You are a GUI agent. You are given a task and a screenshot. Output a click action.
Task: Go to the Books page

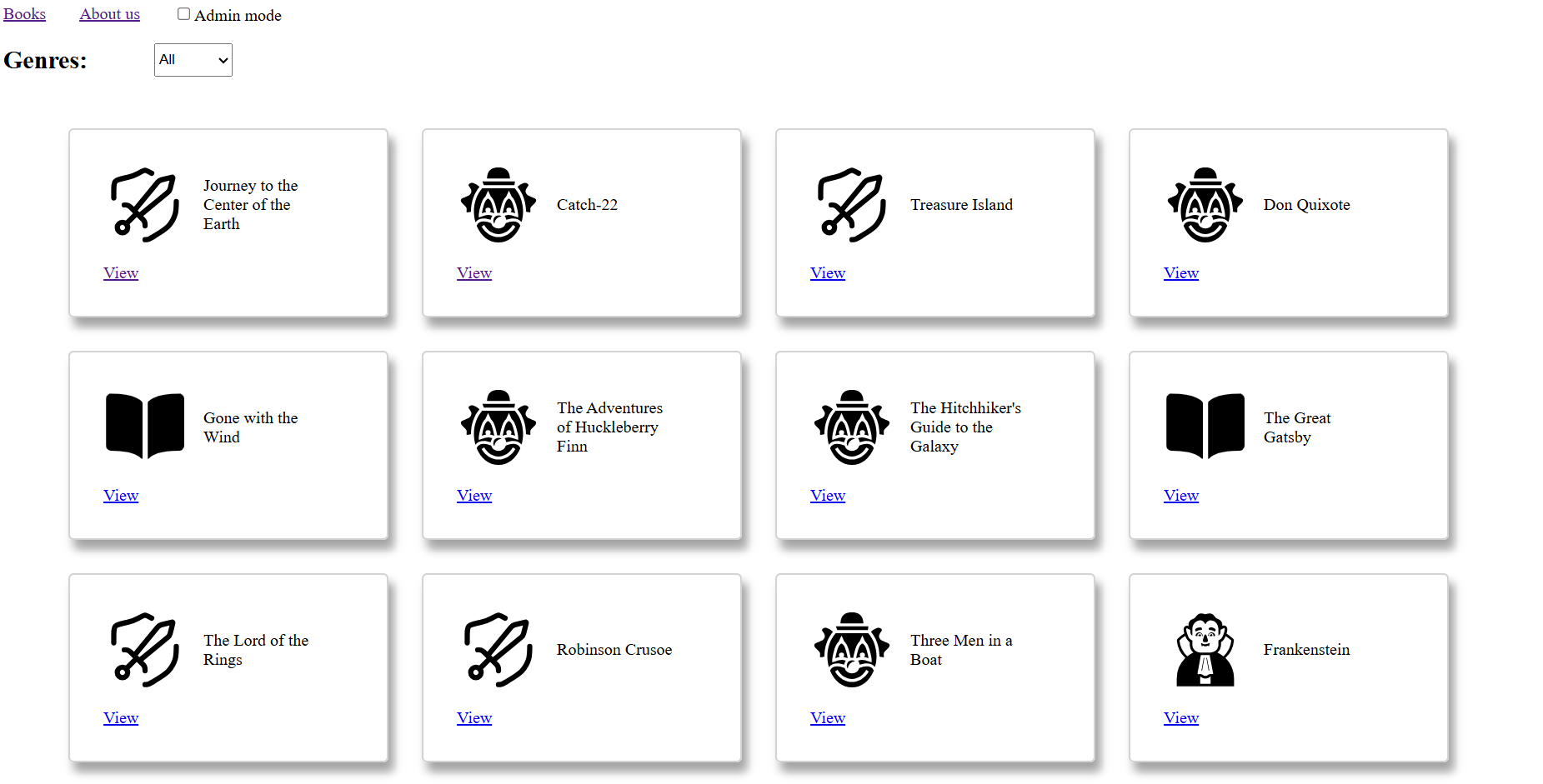coord(24,14)
